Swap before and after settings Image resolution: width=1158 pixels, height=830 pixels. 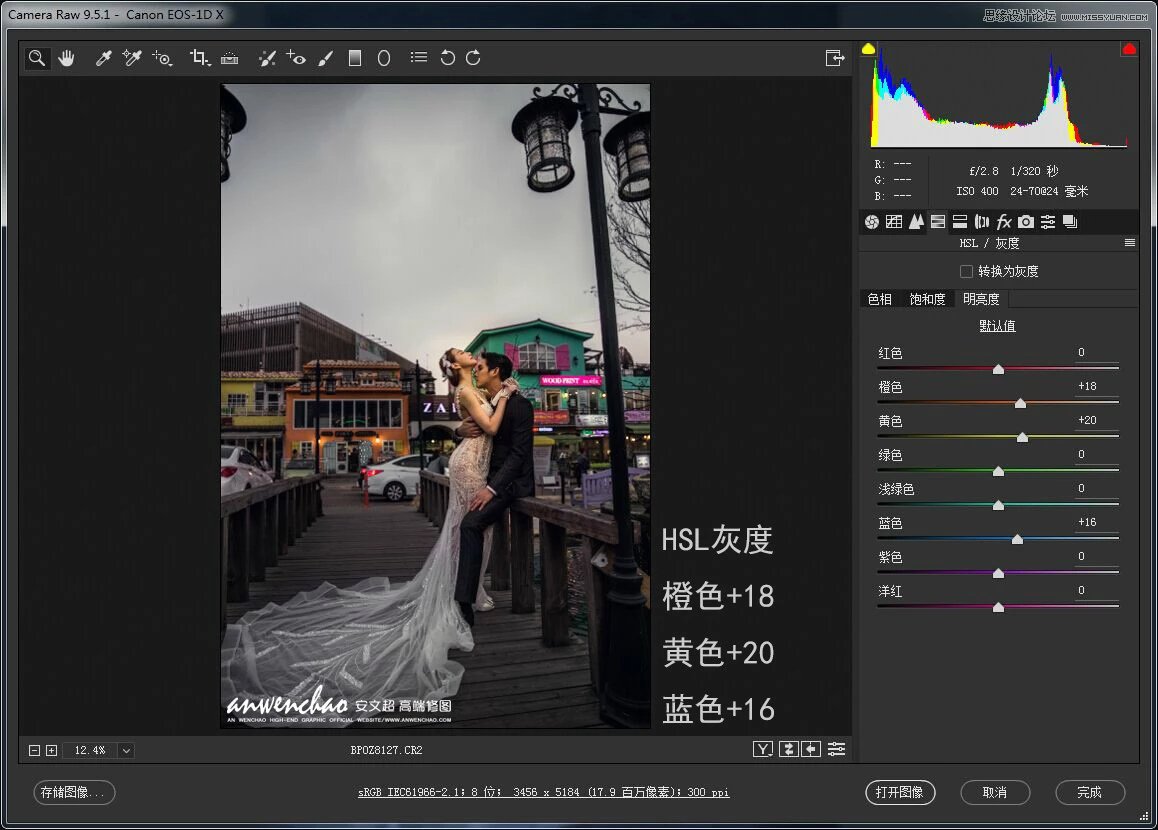(789, 750)
